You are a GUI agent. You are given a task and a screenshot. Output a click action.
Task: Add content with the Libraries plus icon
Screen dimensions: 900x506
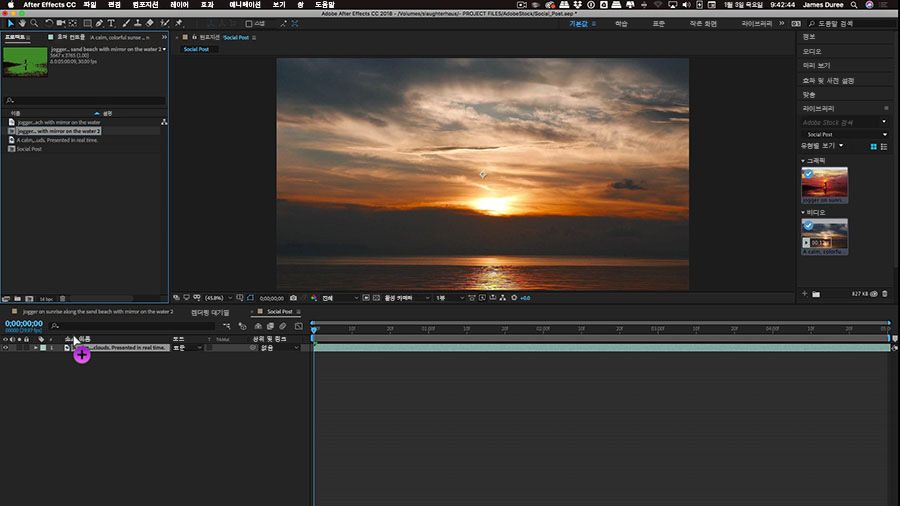(805, 294)
